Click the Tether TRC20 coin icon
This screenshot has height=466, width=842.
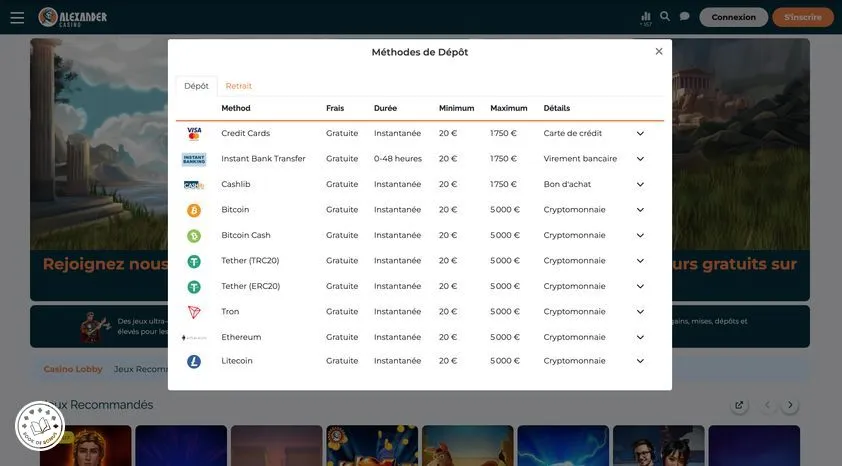[194, 261]
